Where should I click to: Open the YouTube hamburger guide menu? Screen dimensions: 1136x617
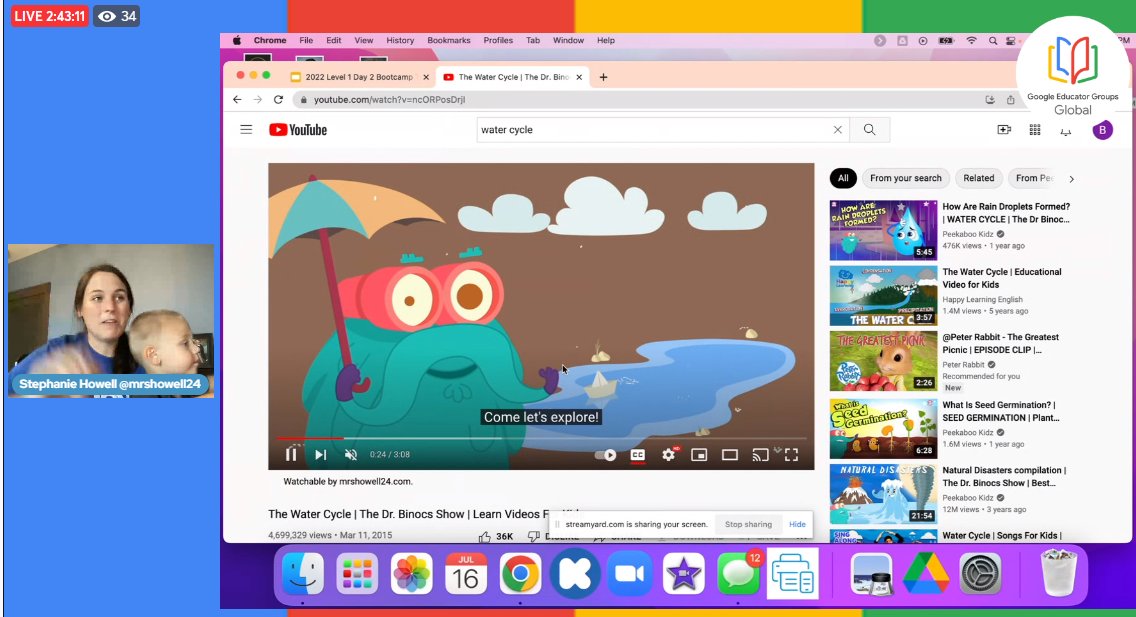246,130
